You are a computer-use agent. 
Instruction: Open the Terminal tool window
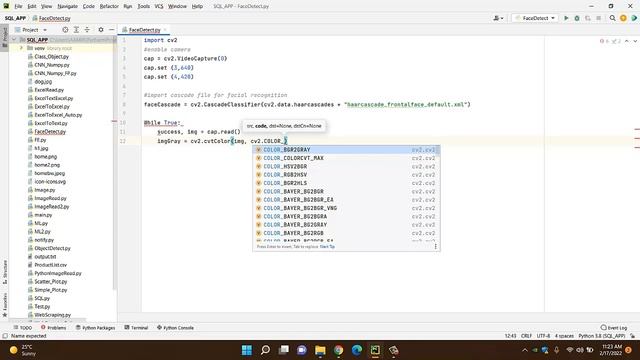tap(136, 327)
